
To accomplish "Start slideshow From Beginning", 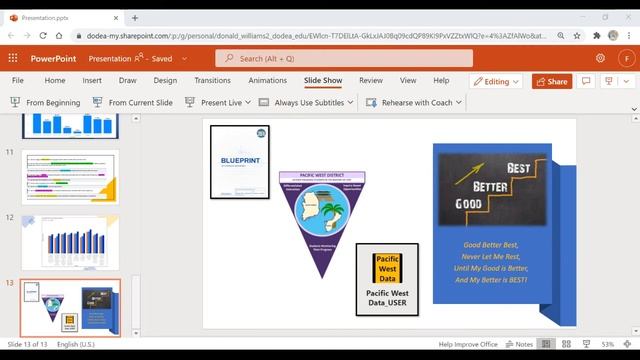I will [x=45, y=102].
